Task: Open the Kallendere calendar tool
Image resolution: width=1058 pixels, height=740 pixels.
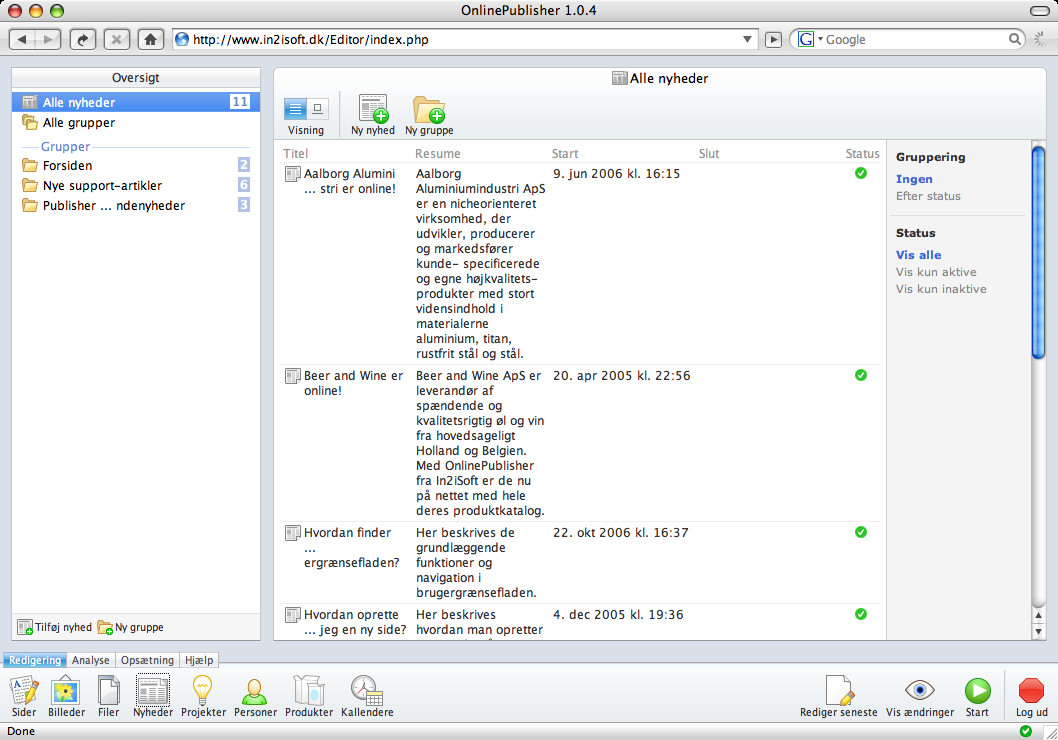Action: (366, 692)
